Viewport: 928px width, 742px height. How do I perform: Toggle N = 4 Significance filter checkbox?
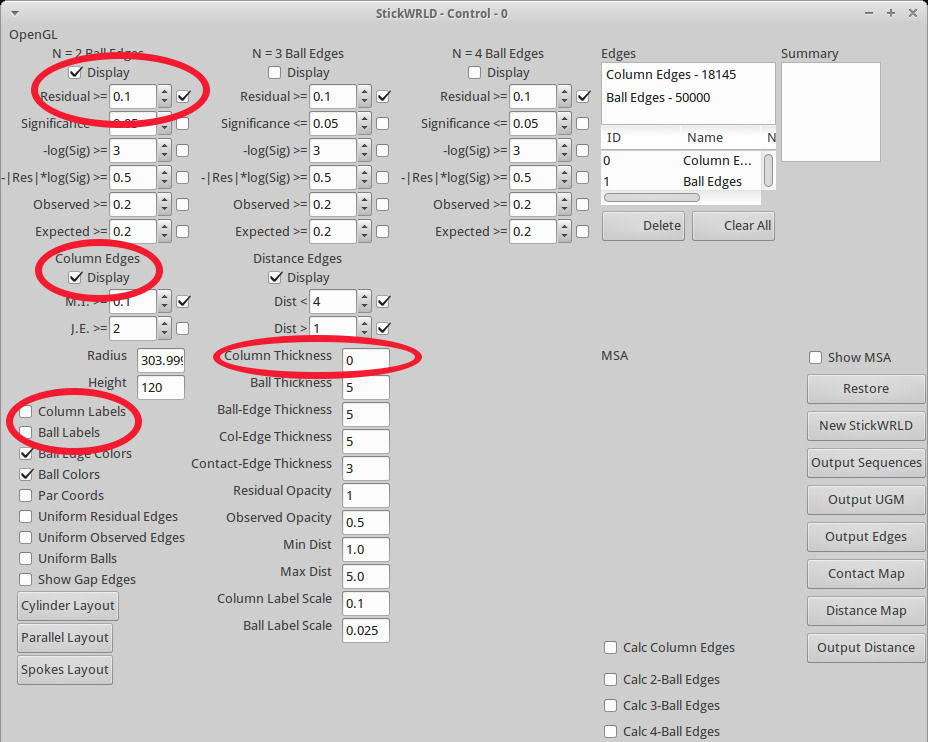583,124
